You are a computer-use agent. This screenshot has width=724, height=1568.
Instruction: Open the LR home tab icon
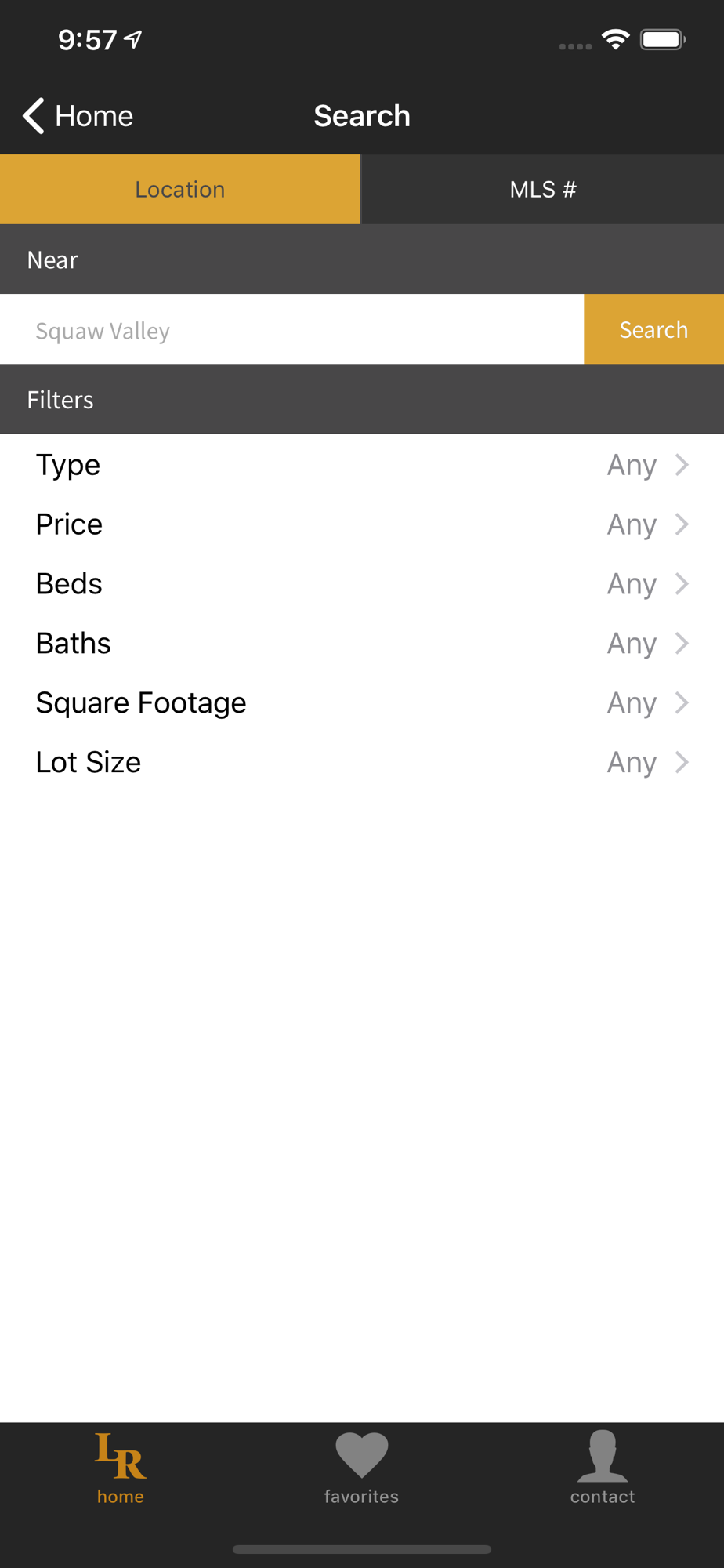pos(120,1455)
